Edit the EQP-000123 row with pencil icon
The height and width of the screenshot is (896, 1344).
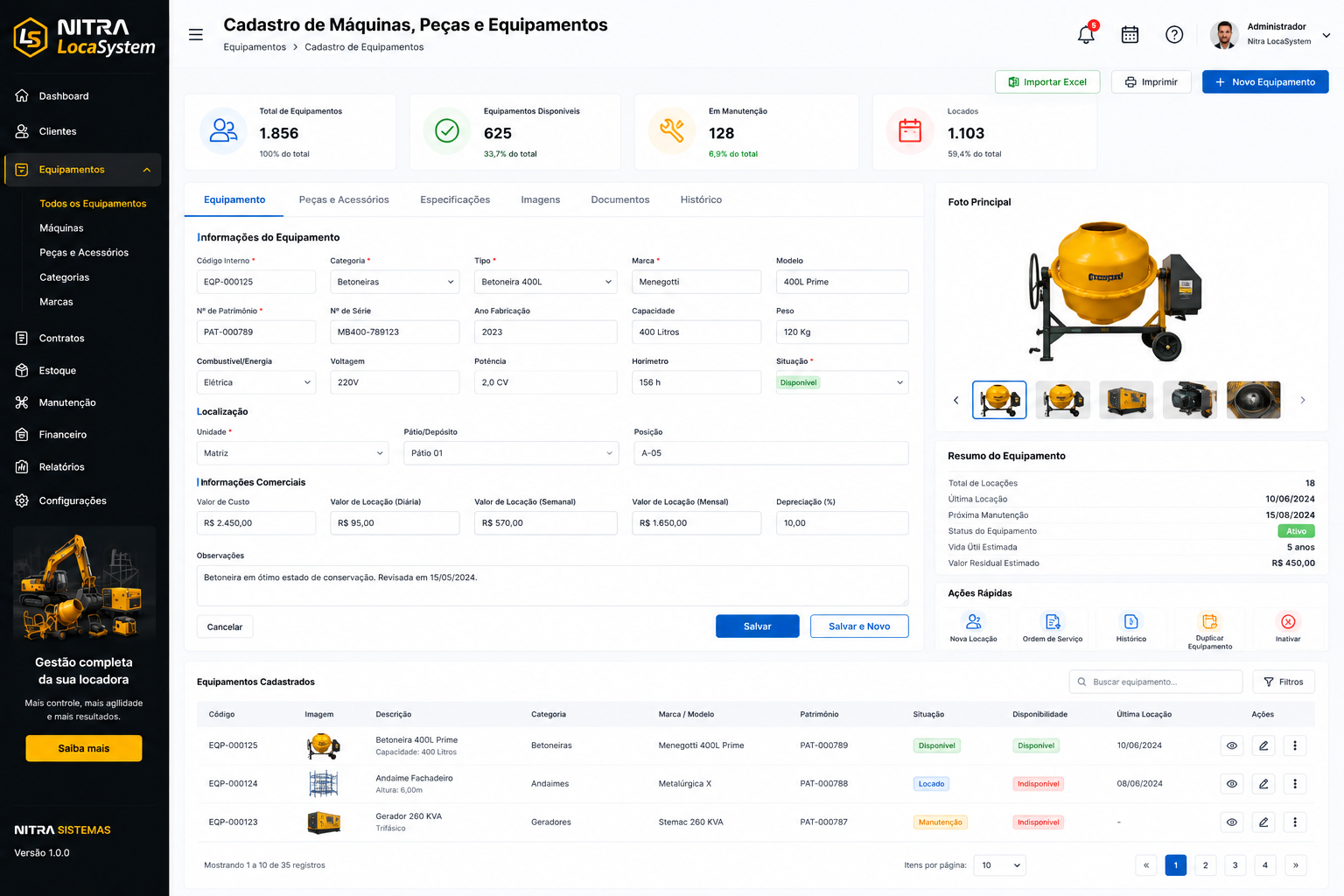point(1263,822)
